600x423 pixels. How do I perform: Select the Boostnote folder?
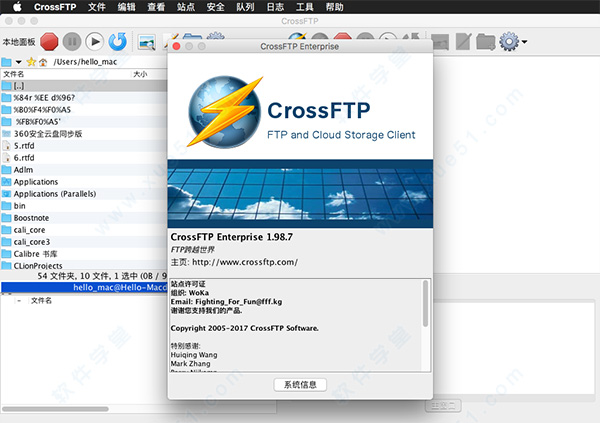(84, 217)
